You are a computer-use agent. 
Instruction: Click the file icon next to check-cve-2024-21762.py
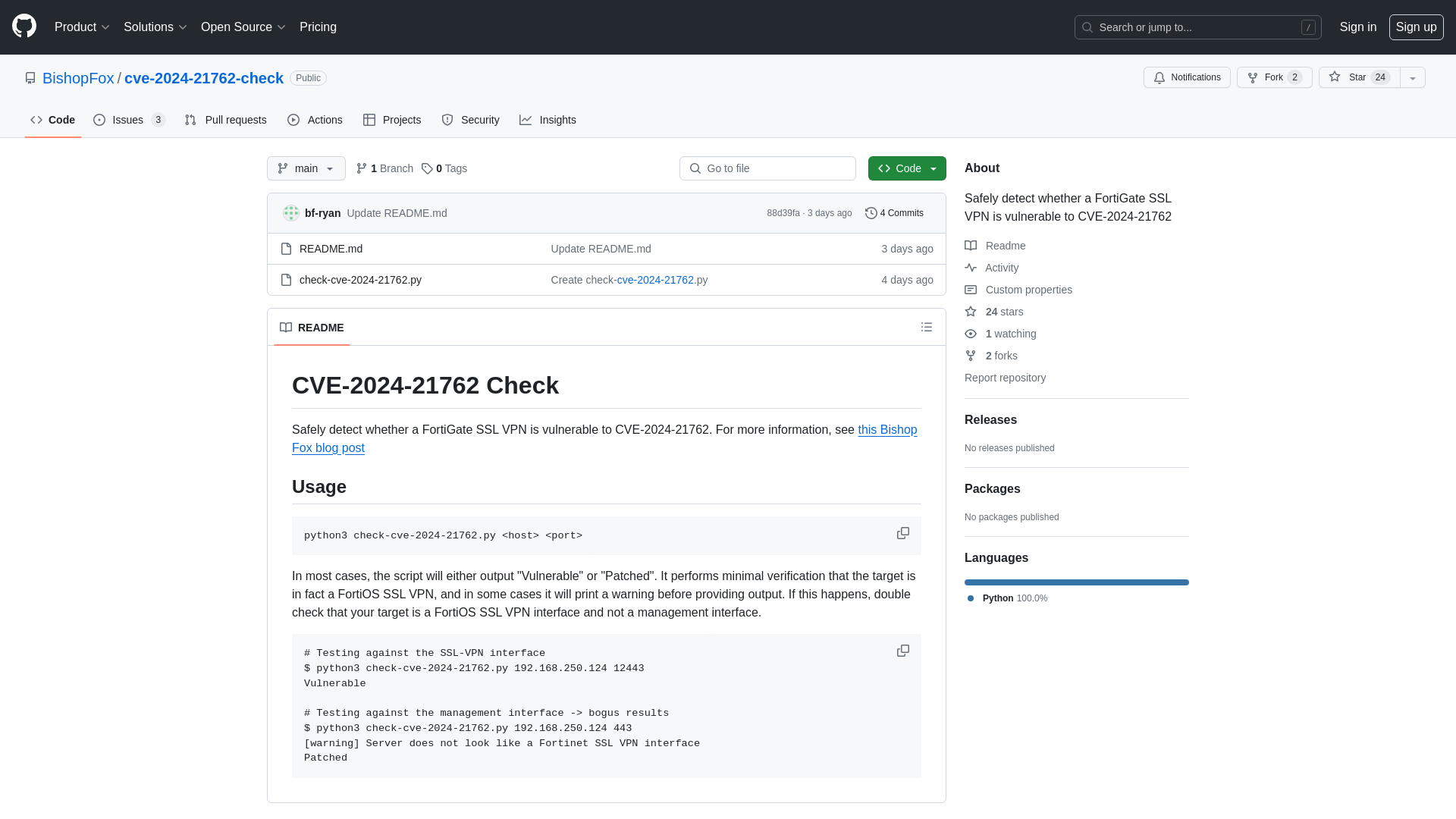tap(286, 280)
